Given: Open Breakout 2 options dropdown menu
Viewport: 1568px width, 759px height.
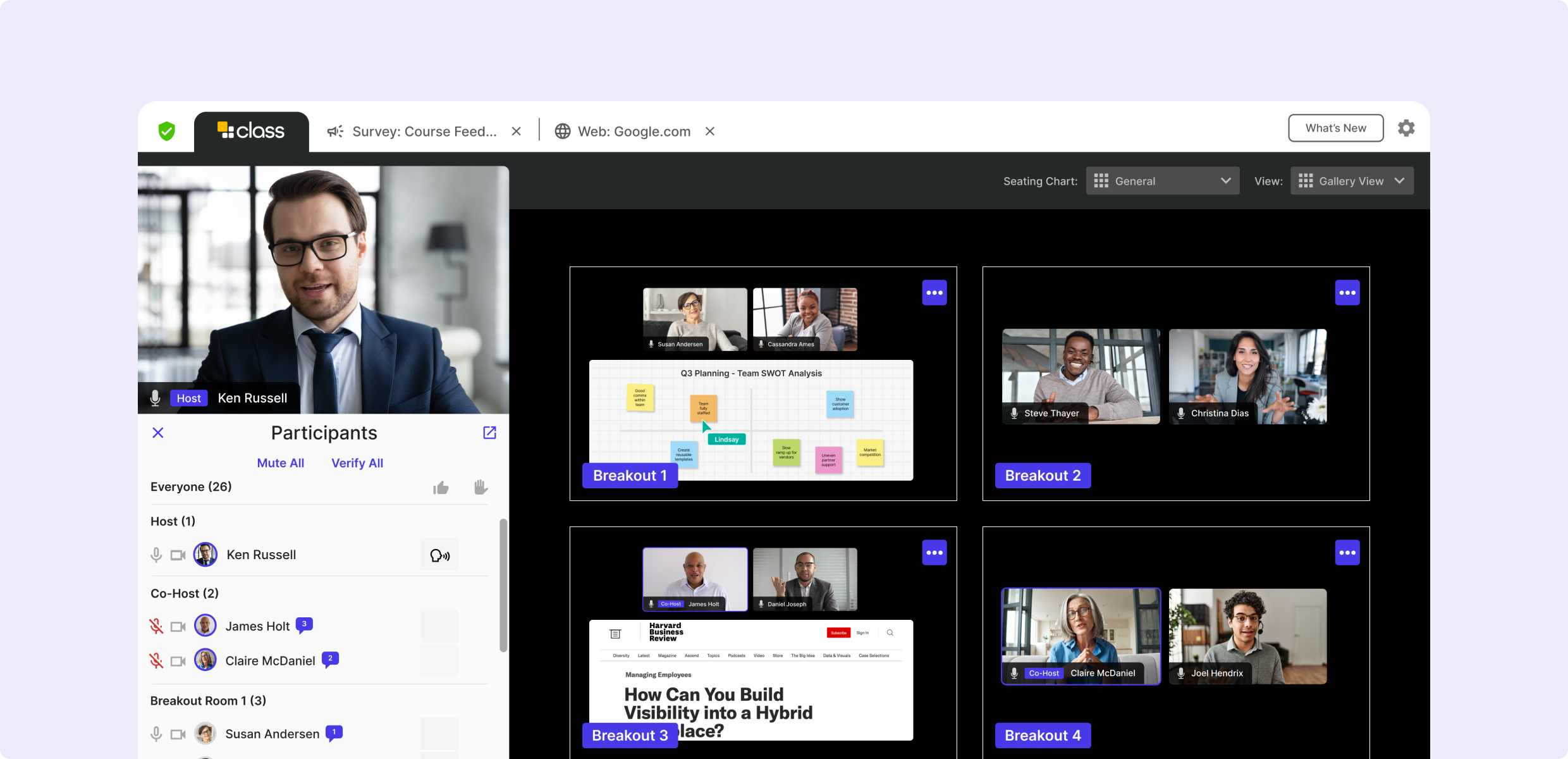Looking at the screenshot, I should [x=1347, y=293].
